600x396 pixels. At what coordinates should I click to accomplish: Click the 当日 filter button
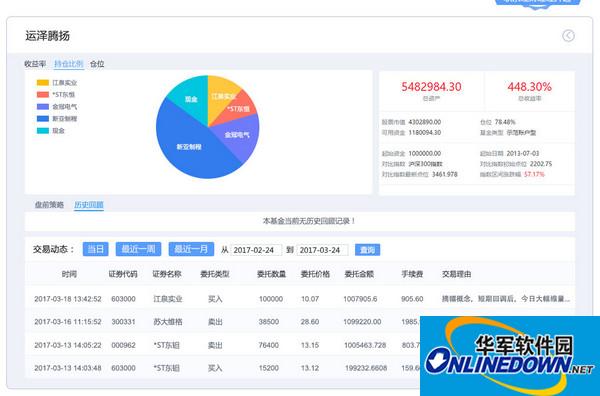pos(96,249)
